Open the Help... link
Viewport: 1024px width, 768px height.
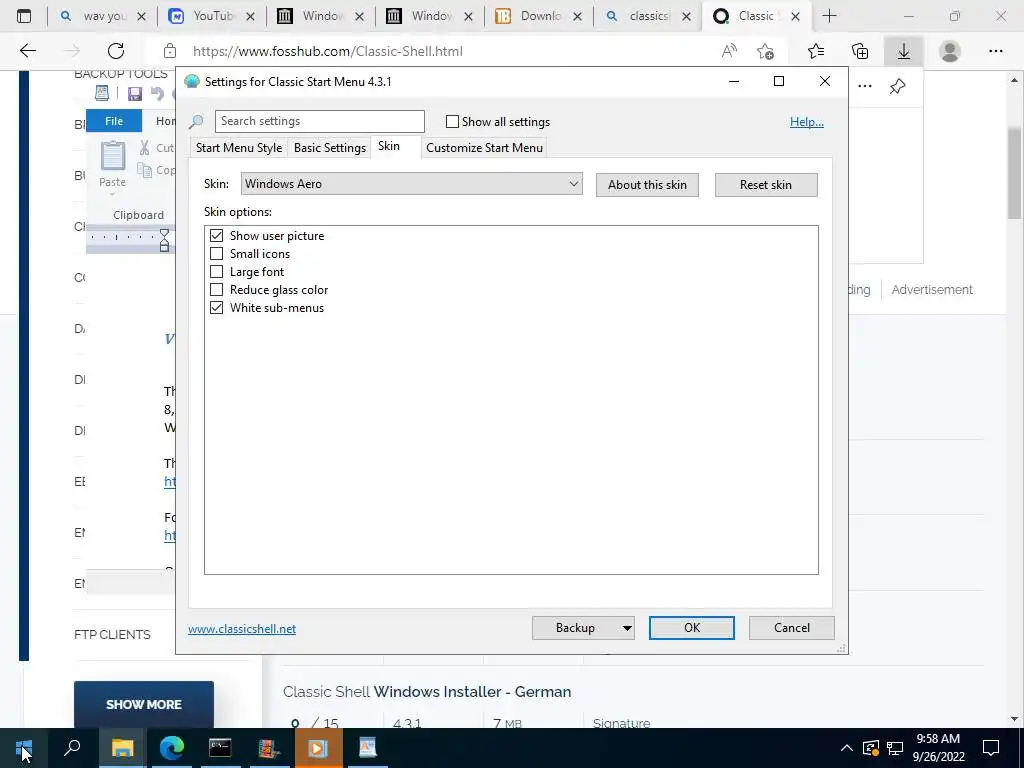coord(807,122)
